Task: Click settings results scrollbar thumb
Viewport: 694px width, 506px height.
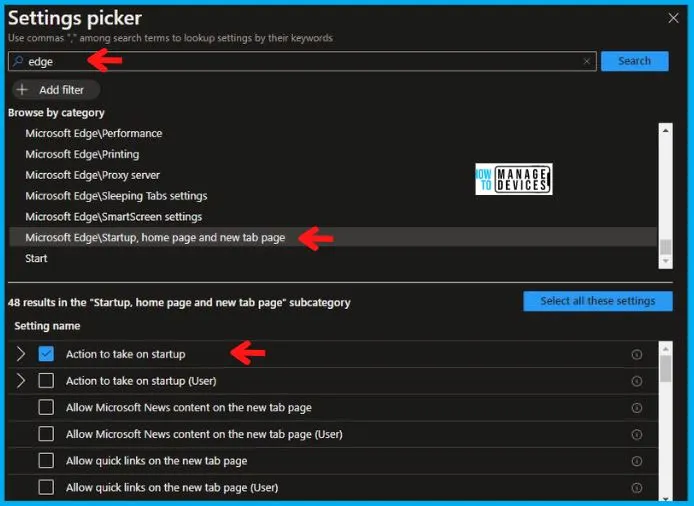Action: (x=665, y=368)
